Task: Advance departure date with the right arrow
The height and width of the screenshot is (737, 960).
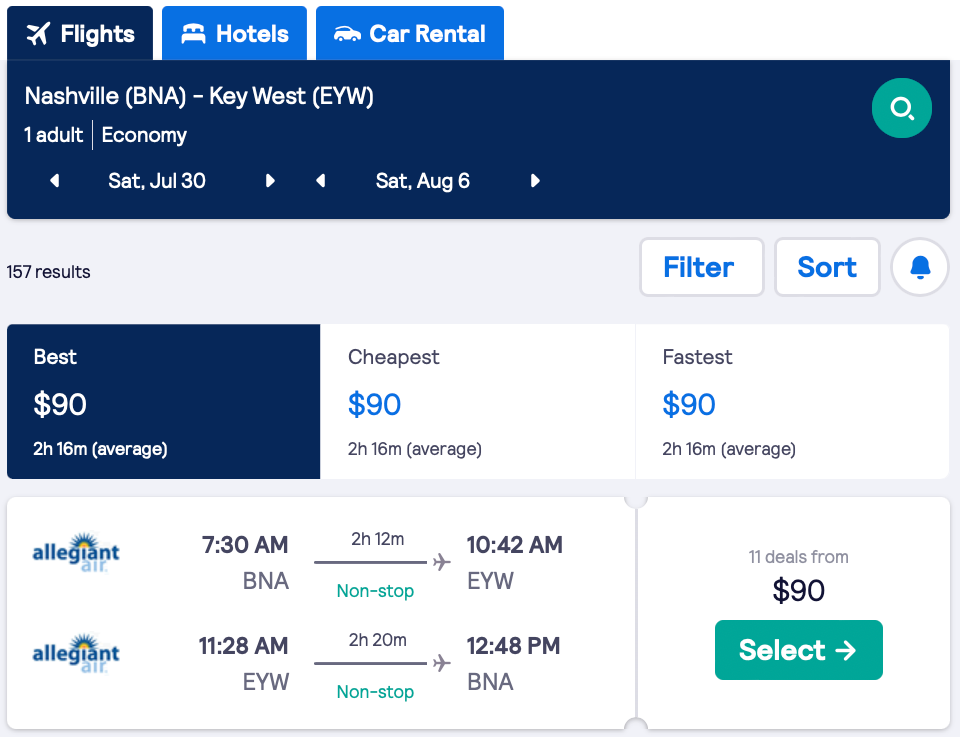Action: 270,181
